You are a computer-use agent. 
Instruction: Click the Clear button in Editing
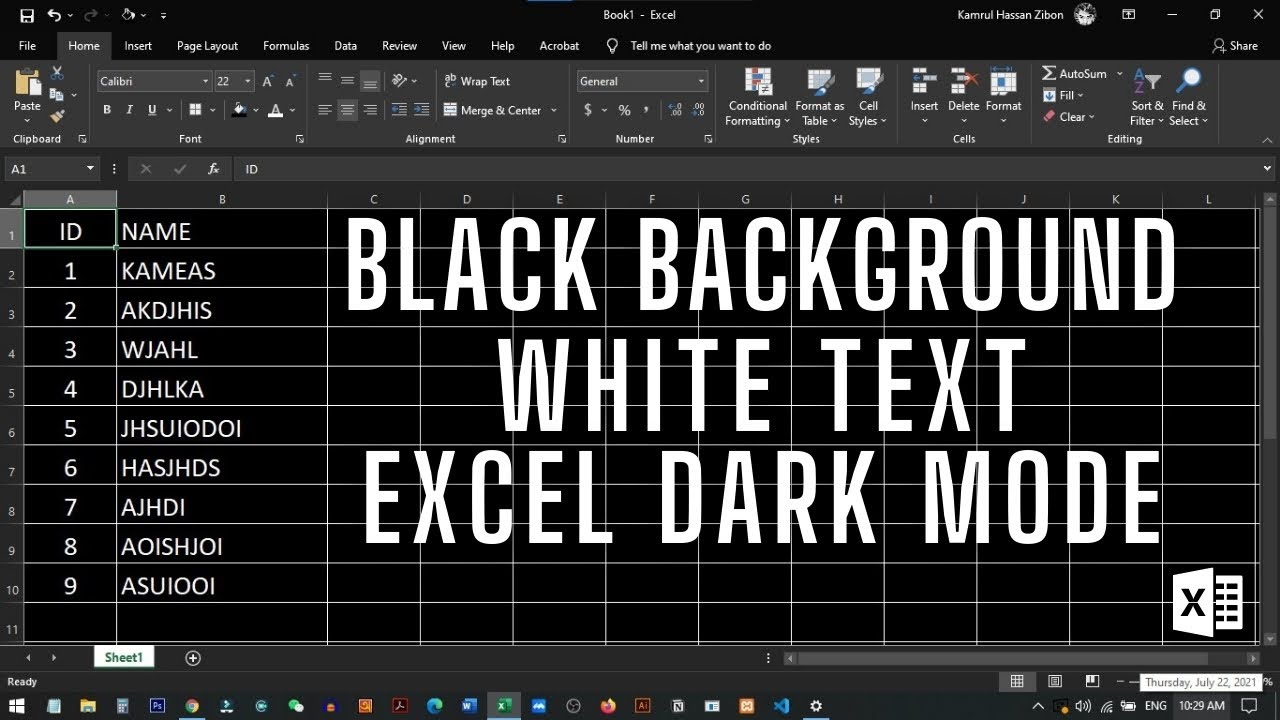1069,117
